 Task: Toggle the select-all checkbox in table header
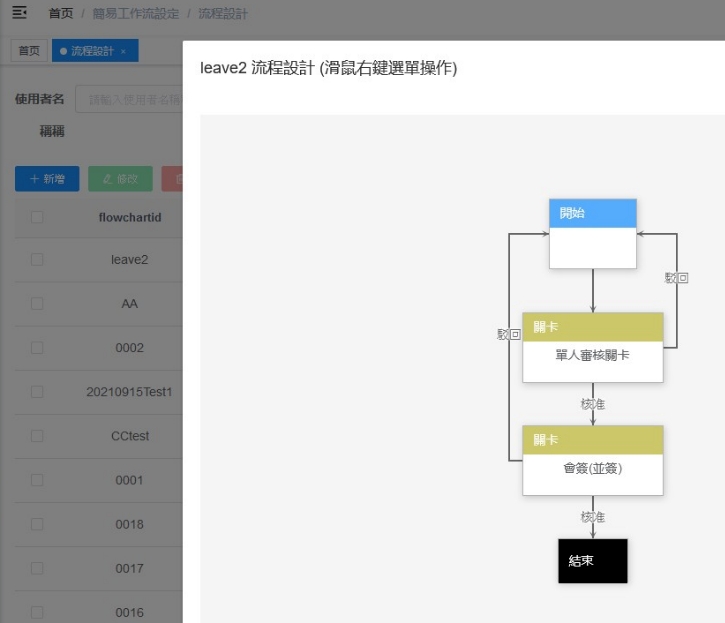(37, 217)
